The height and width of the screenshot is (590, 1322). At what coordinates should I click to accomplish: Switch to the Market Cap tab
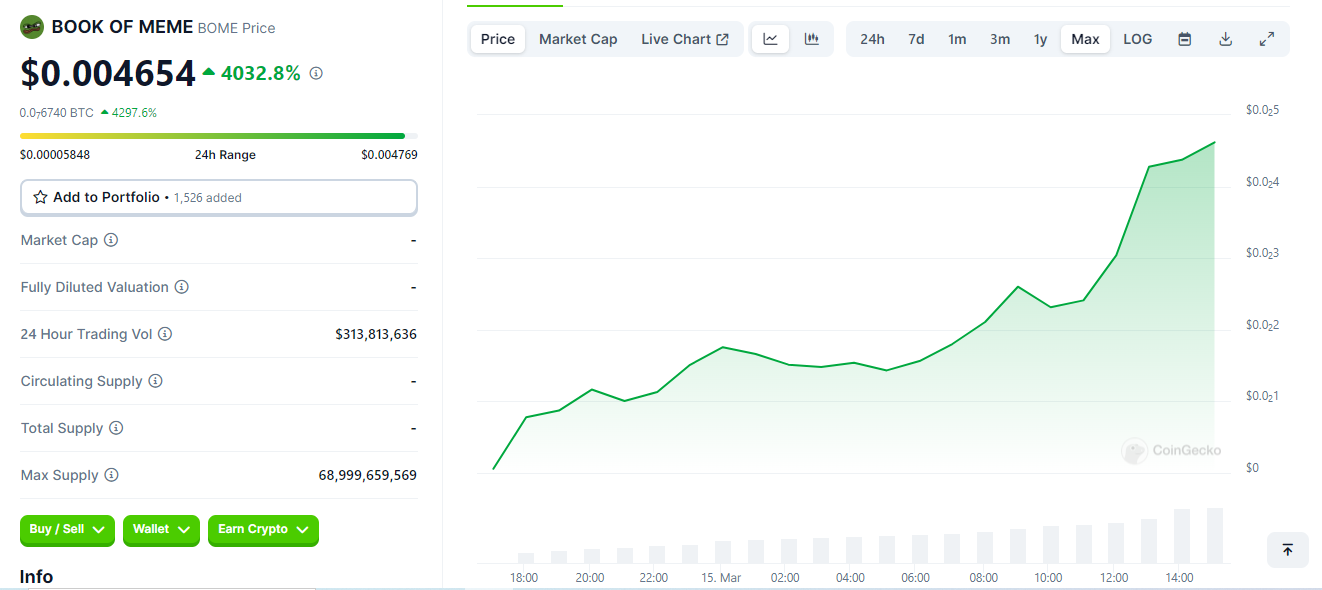pos(578,39)
